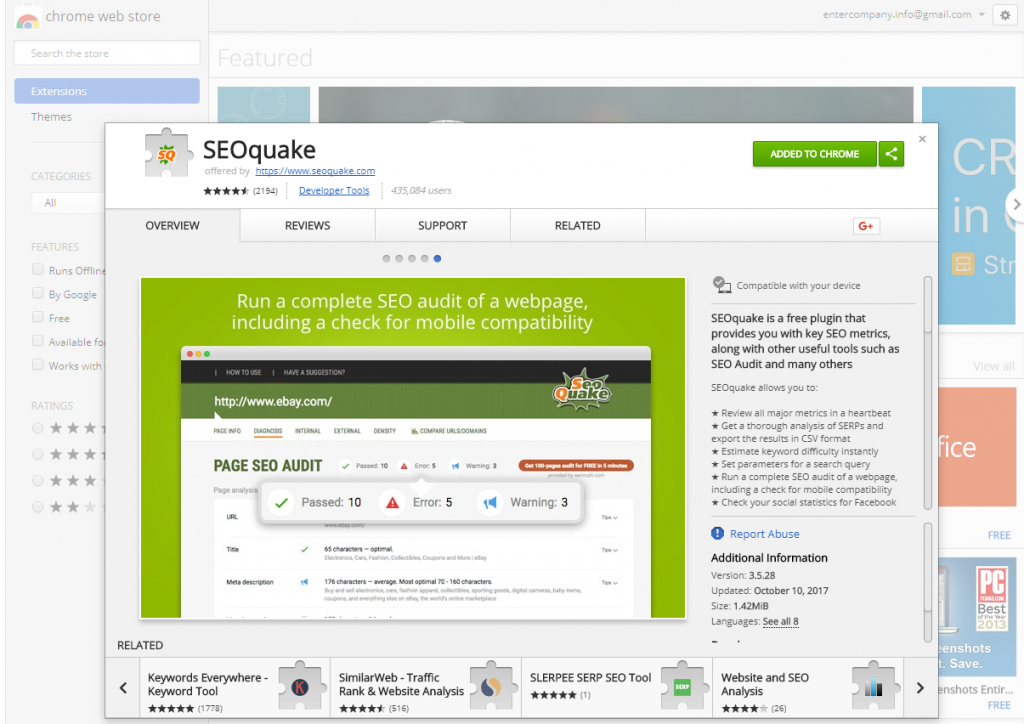
Task: Select the second ratings radio button
Action: (38, 454)
